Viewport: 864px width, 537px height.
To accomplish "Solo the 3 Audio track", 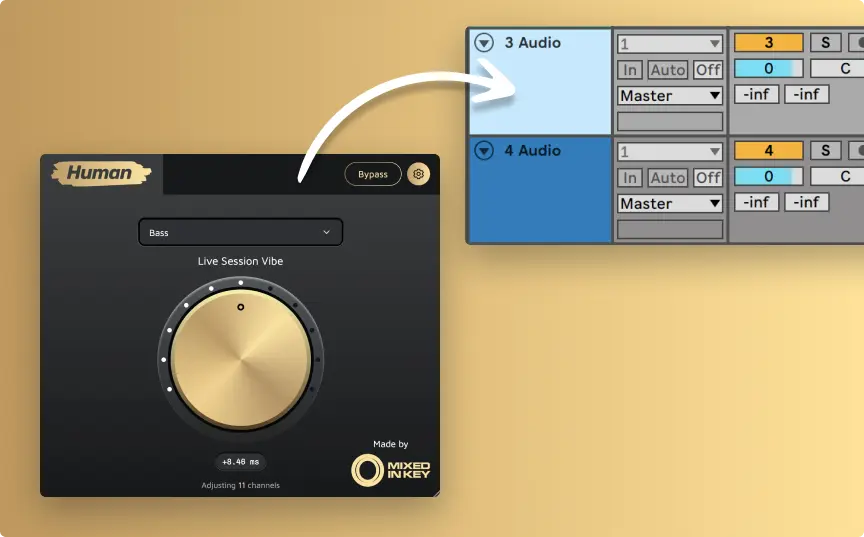I will pos(825,42).
